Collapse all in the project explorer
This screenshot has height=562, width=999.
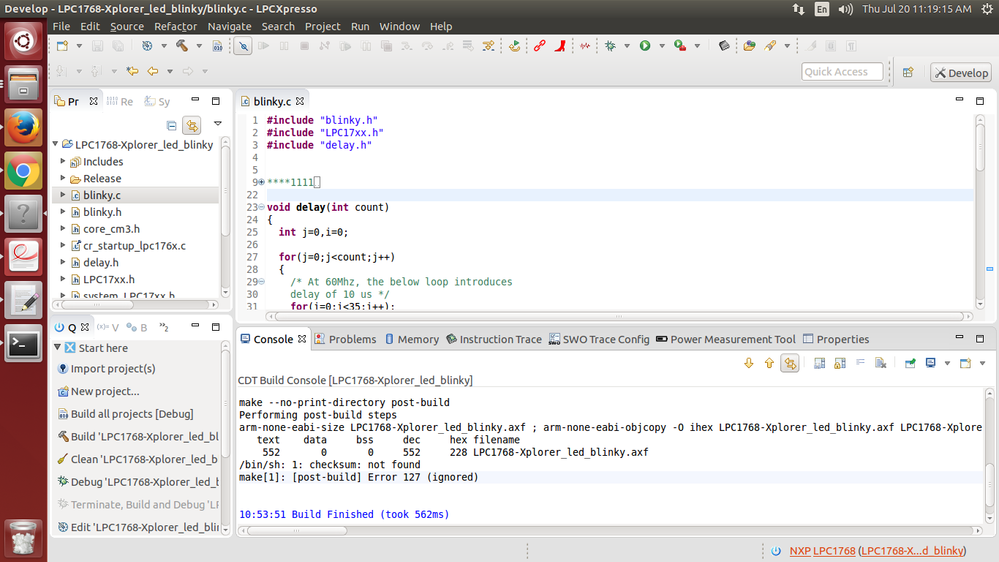[172, 125]
